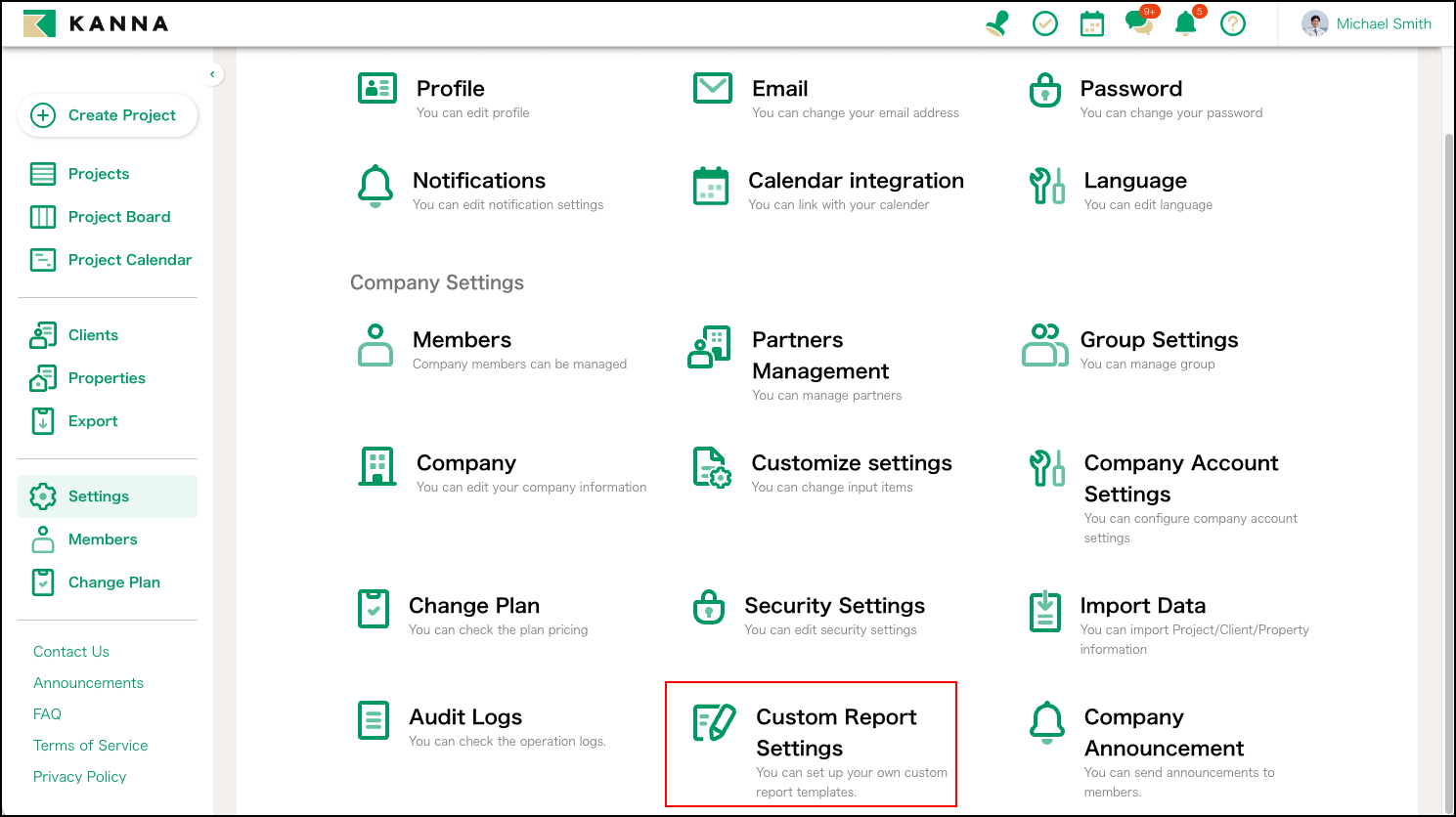
Task: Click the help question mark icon
Action: tap(1233, 23)
